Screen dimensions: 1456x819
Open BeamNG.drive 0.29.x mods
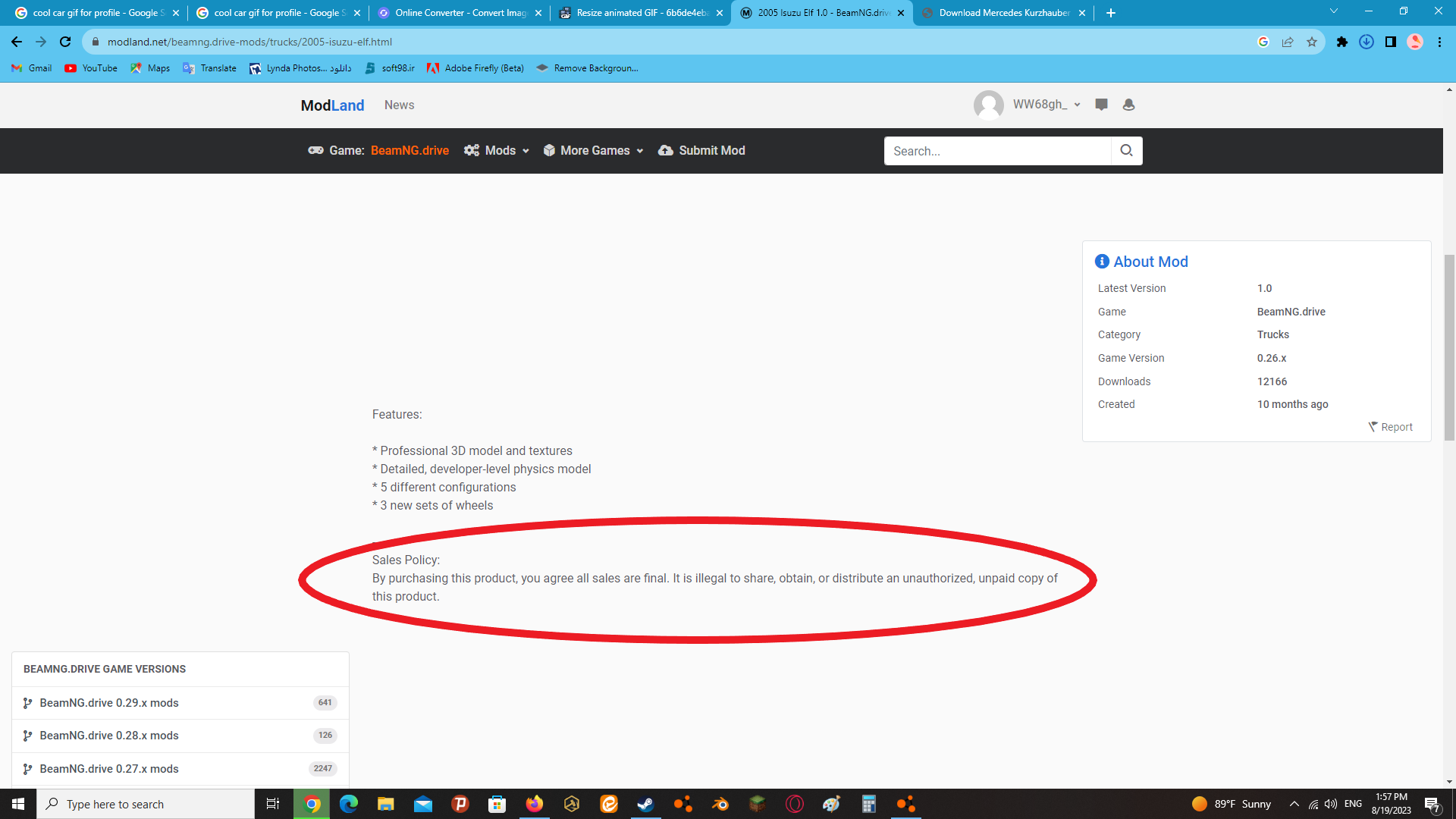tap(180, 703)
